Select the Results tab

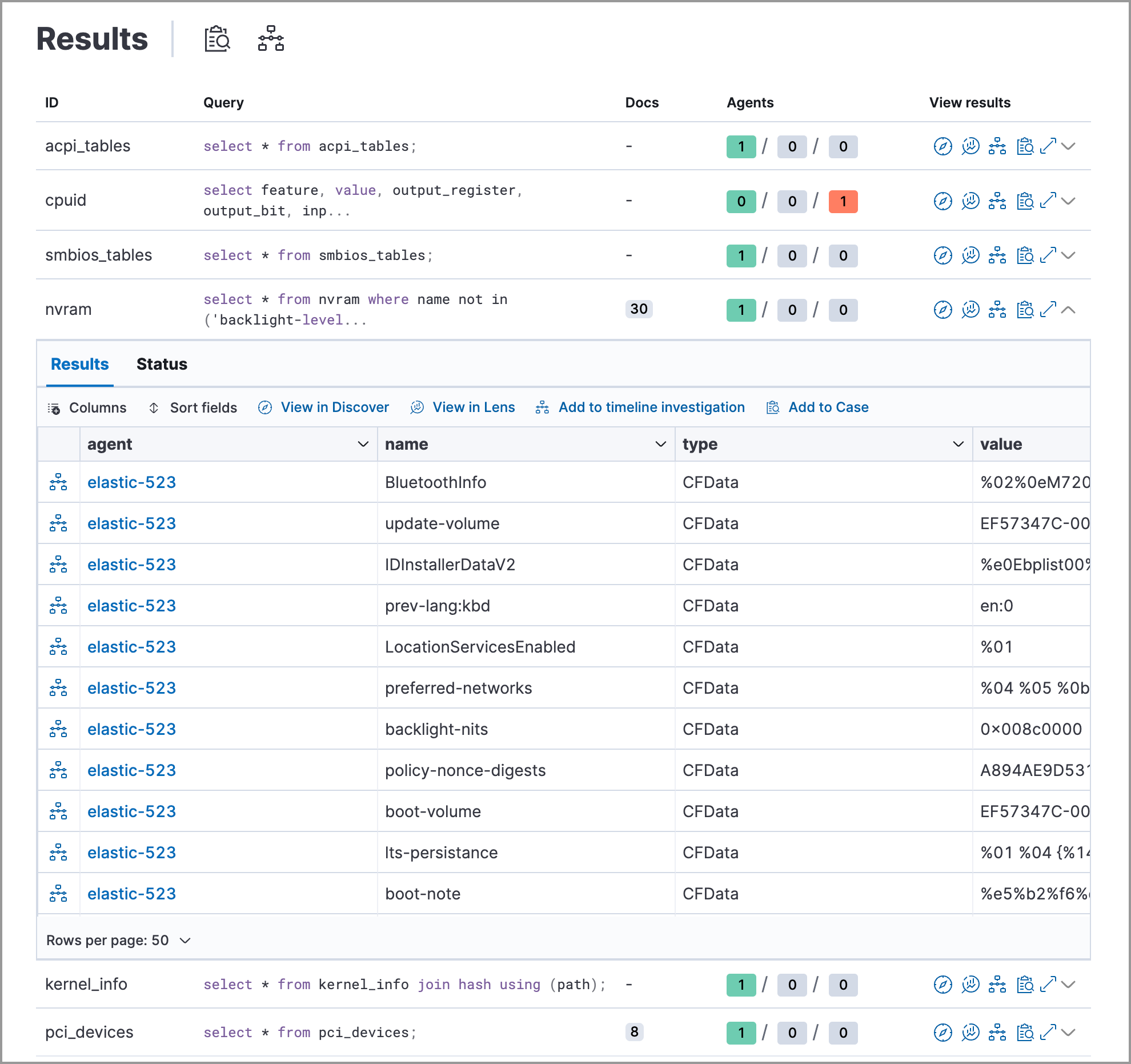[79, 364]
